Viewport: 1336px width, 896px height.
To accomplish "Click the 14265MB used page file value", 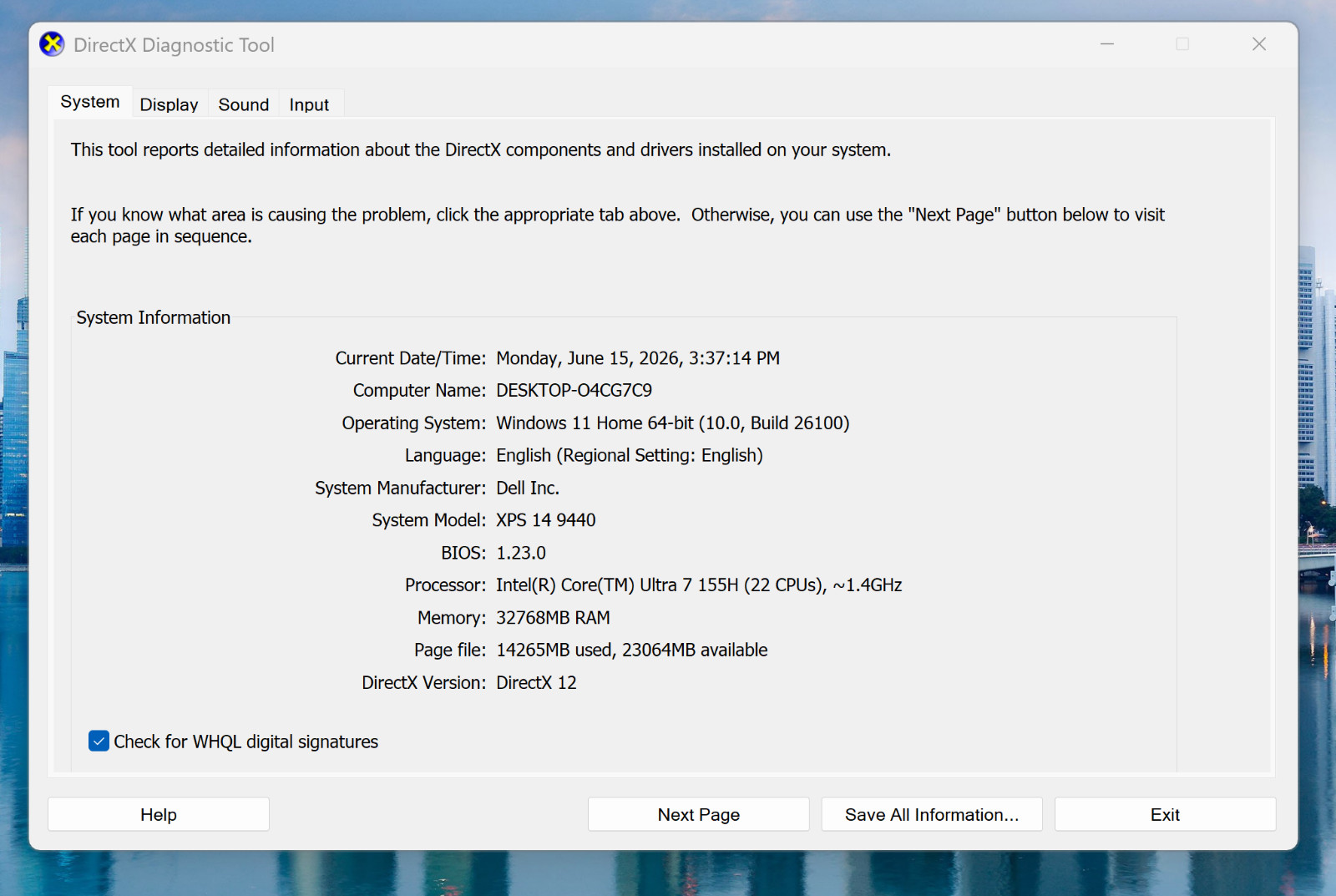I will (x=632, y=650).
